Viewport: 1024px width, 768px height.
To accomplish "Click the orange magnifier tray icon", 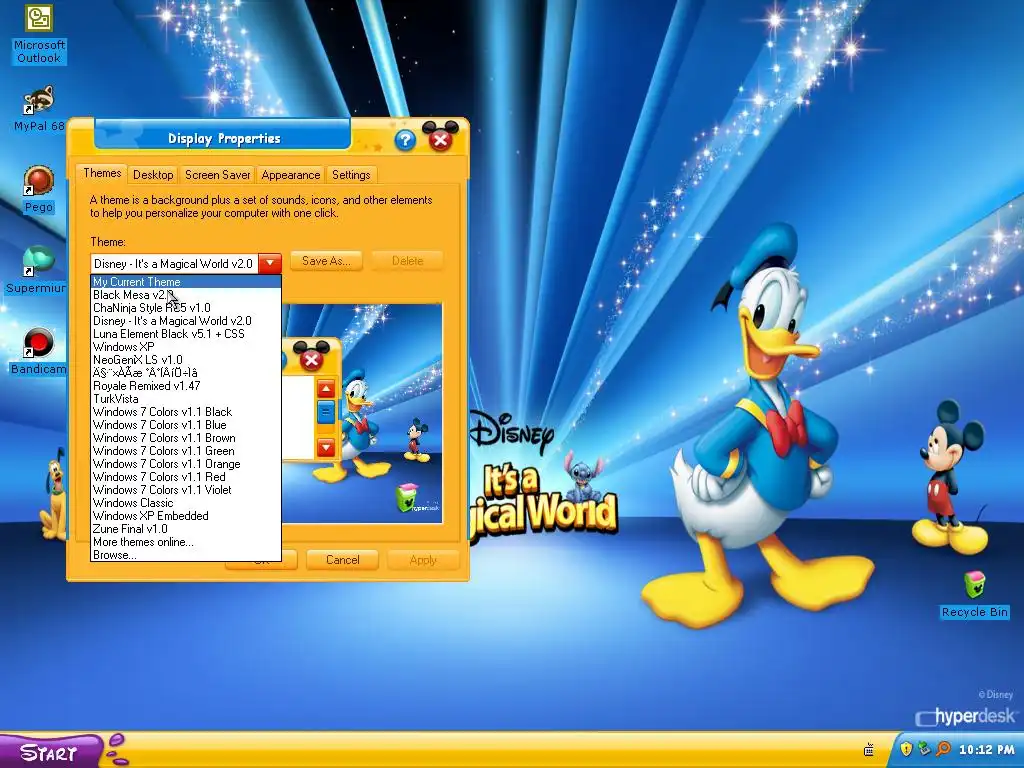I will (x=943, y=749).
